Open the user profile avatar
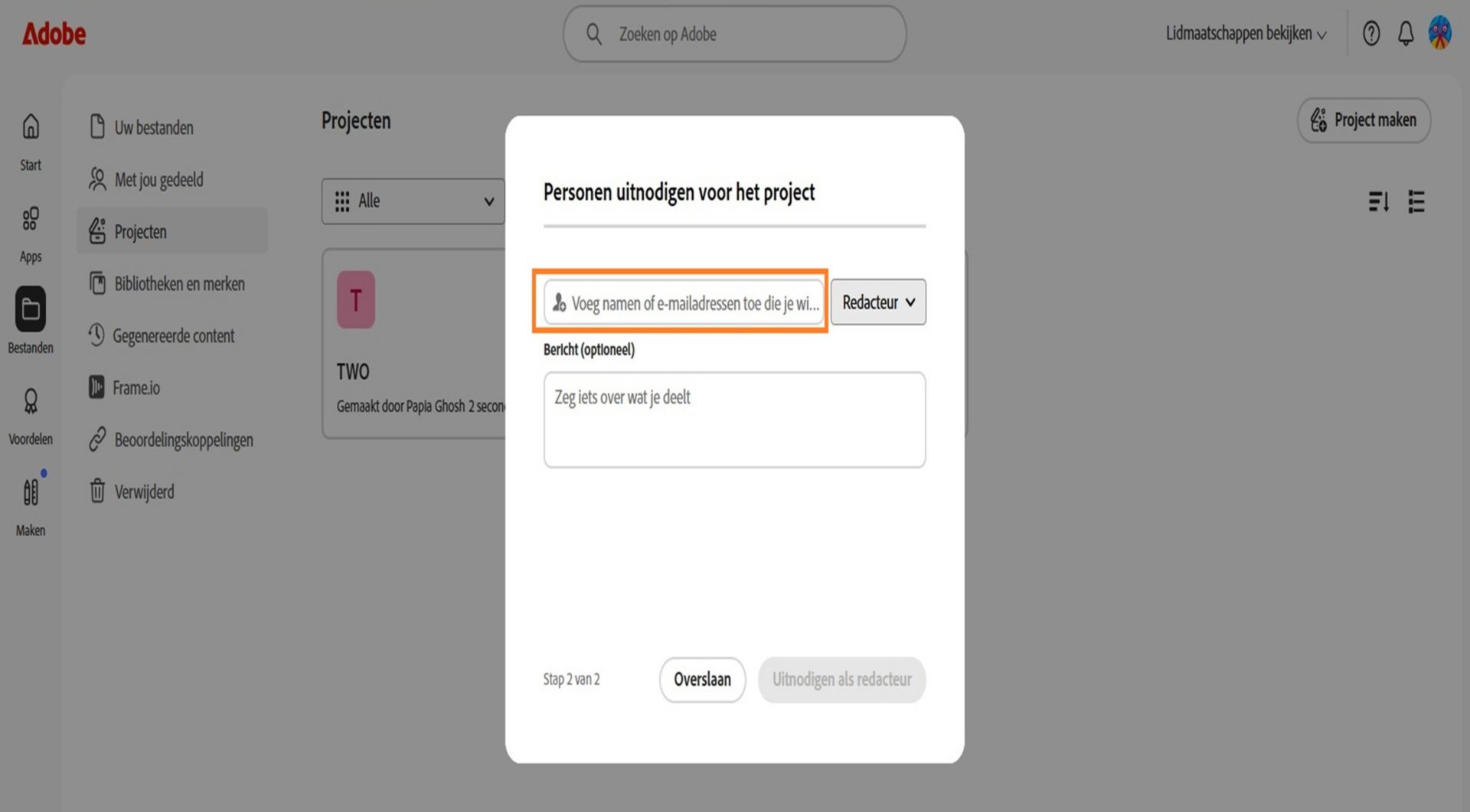Viewport: 1470px width, 812px height. click(x=1440, y=34)
